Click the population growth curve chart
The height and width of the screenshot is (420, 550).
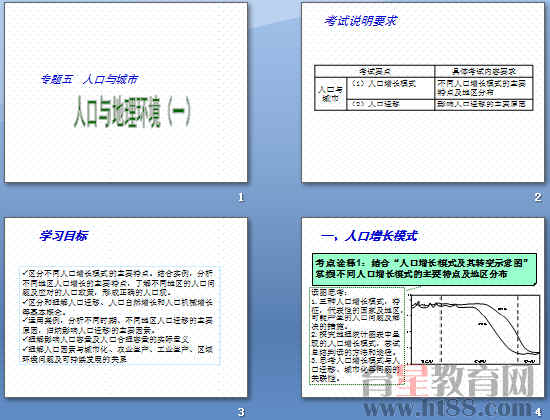click(475, 329)
